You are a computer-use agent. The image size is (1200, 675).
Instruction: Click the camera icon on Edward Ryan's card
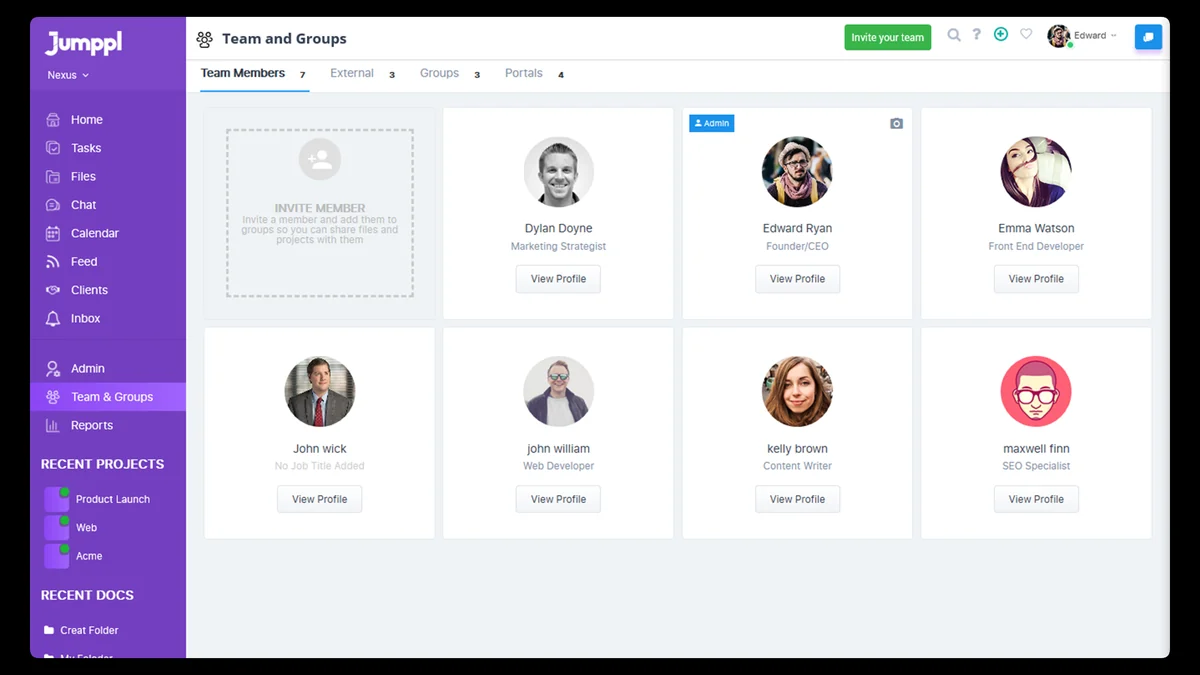coord(896,124)
